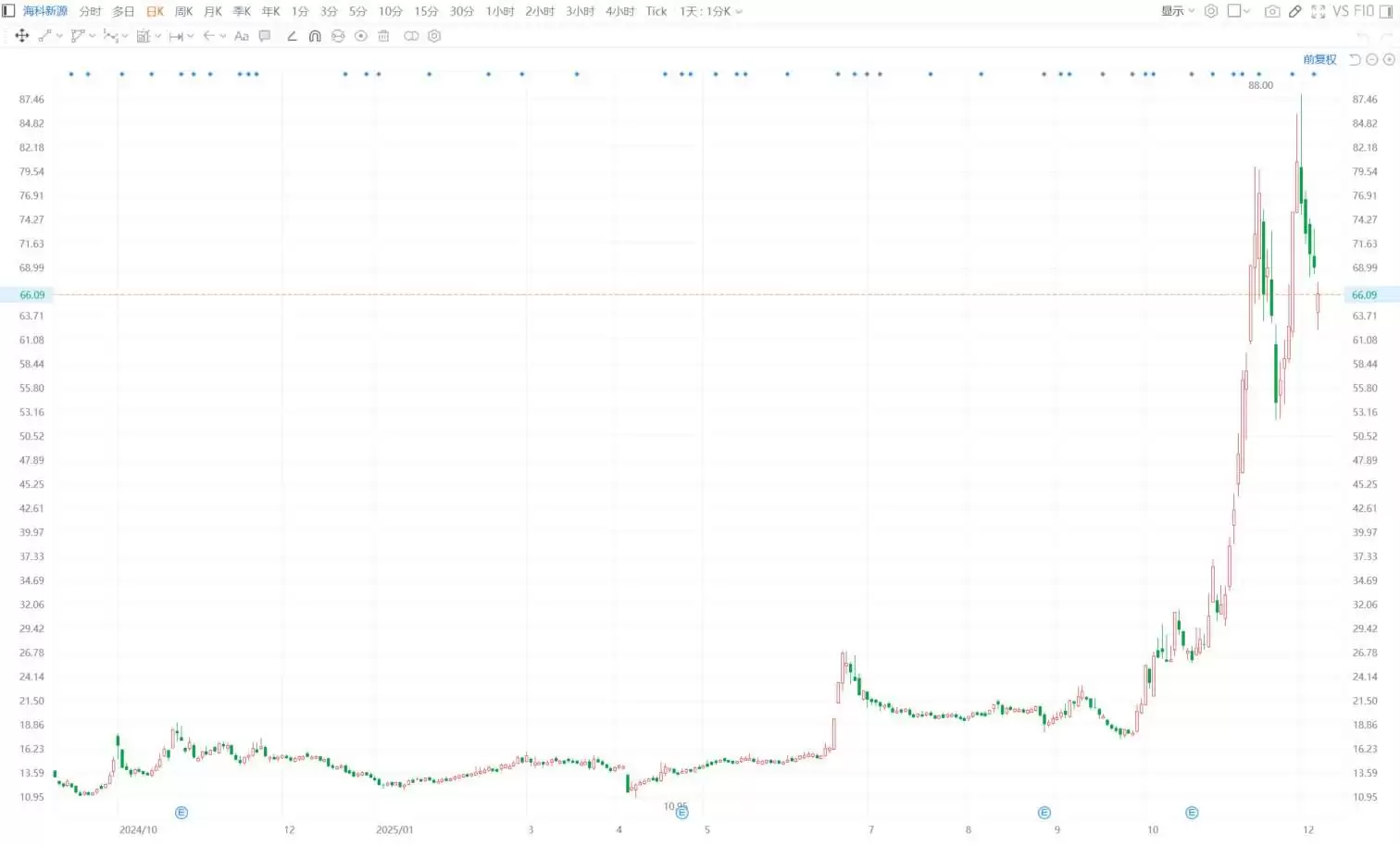Image resolution: width=1400 pixels, height=846 pixels.
Task: Toggle the 前复权 price adjustment mode
Action: [x=1319, y=59]
